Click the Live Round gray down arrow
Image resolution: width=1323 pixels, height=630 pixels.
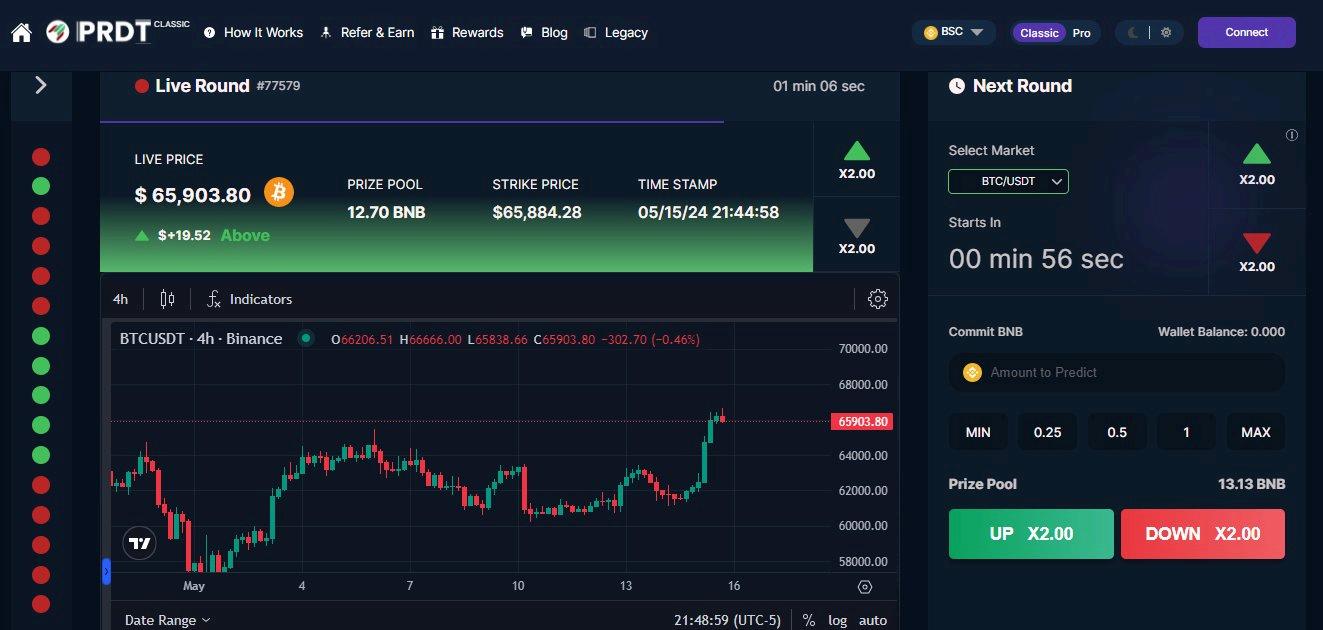point(857,227)
